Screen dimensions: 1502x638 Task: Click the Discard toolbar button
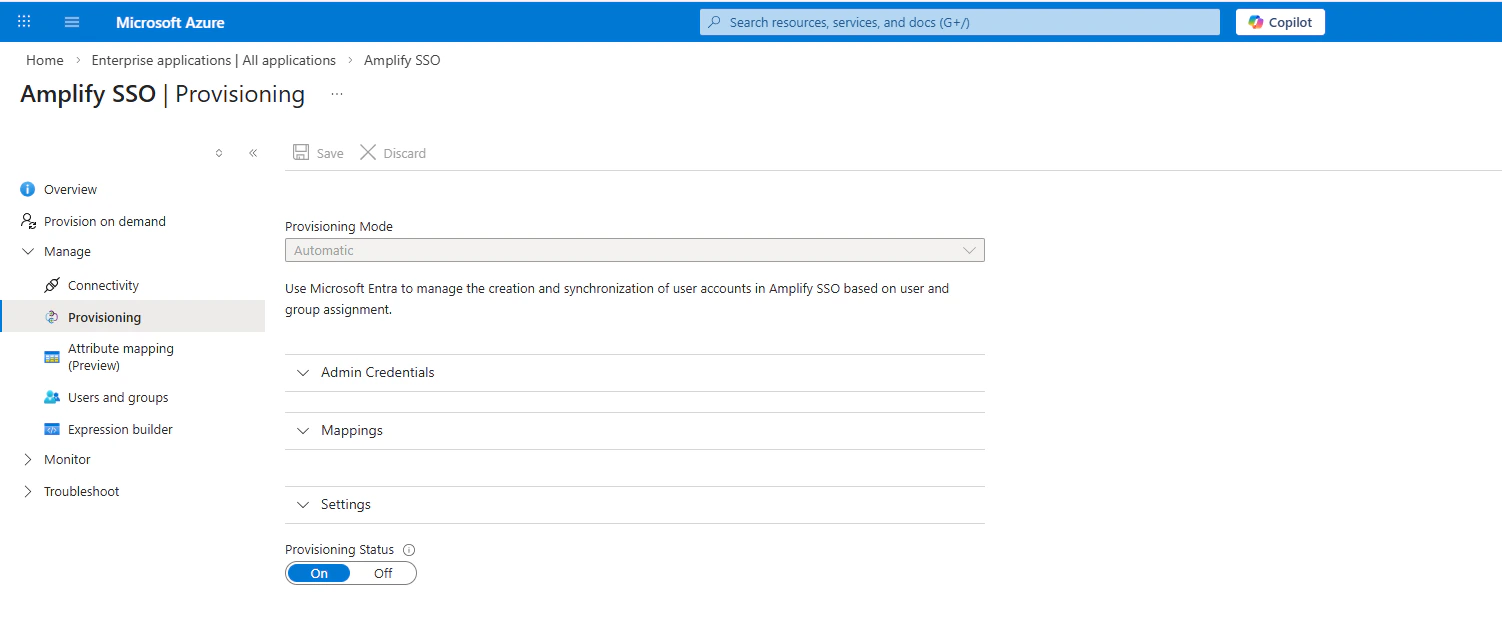click(393, 153)
